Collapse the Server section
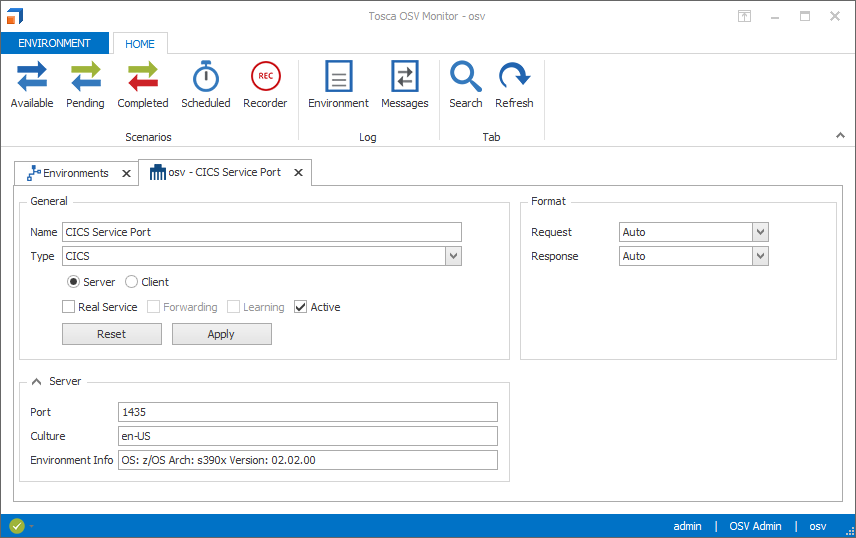 click(x=37, y=381)
